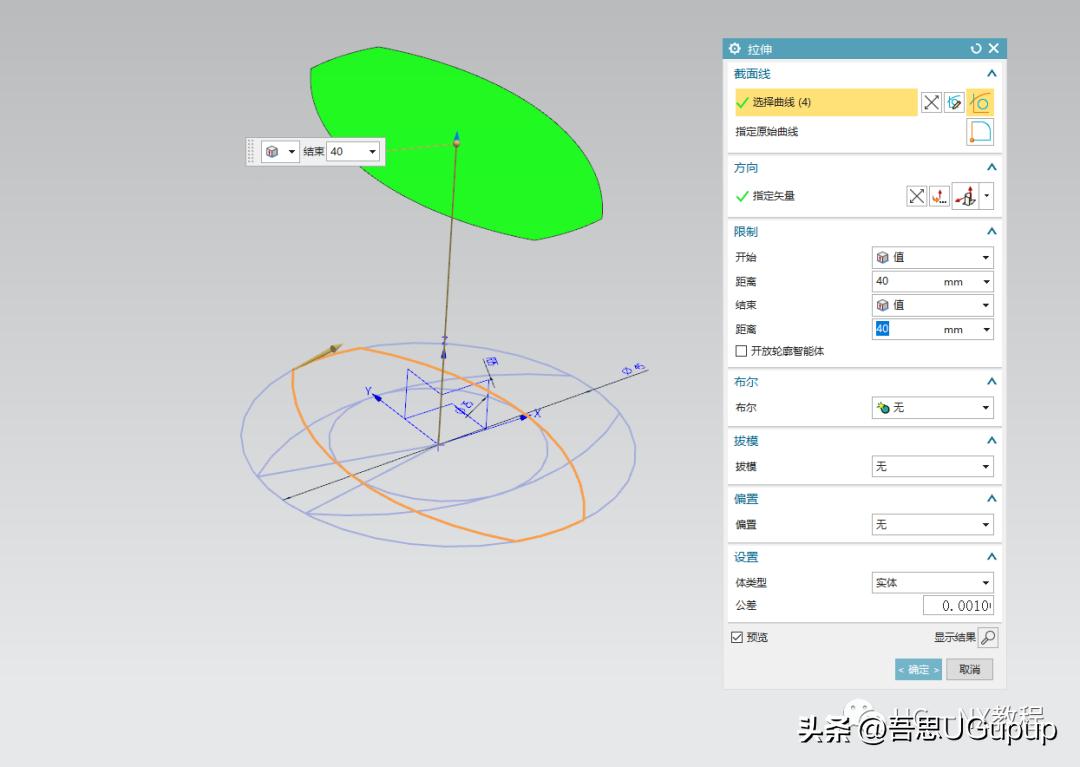Open the 体类型 dropdown showing 实体

[x=932, y=582]
